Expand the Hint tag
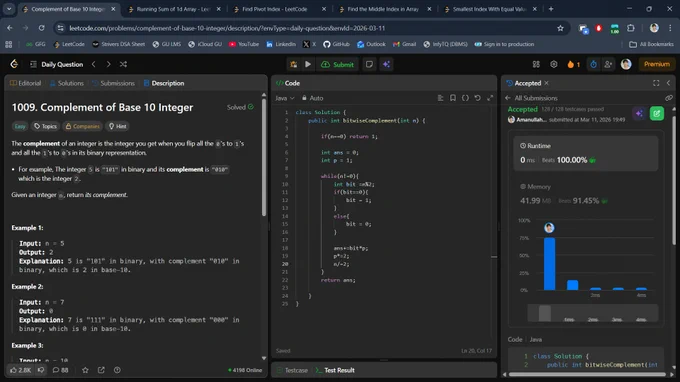The height and width of the screenshot is (382, 680). pyautogui.click(x=118, y=126)
